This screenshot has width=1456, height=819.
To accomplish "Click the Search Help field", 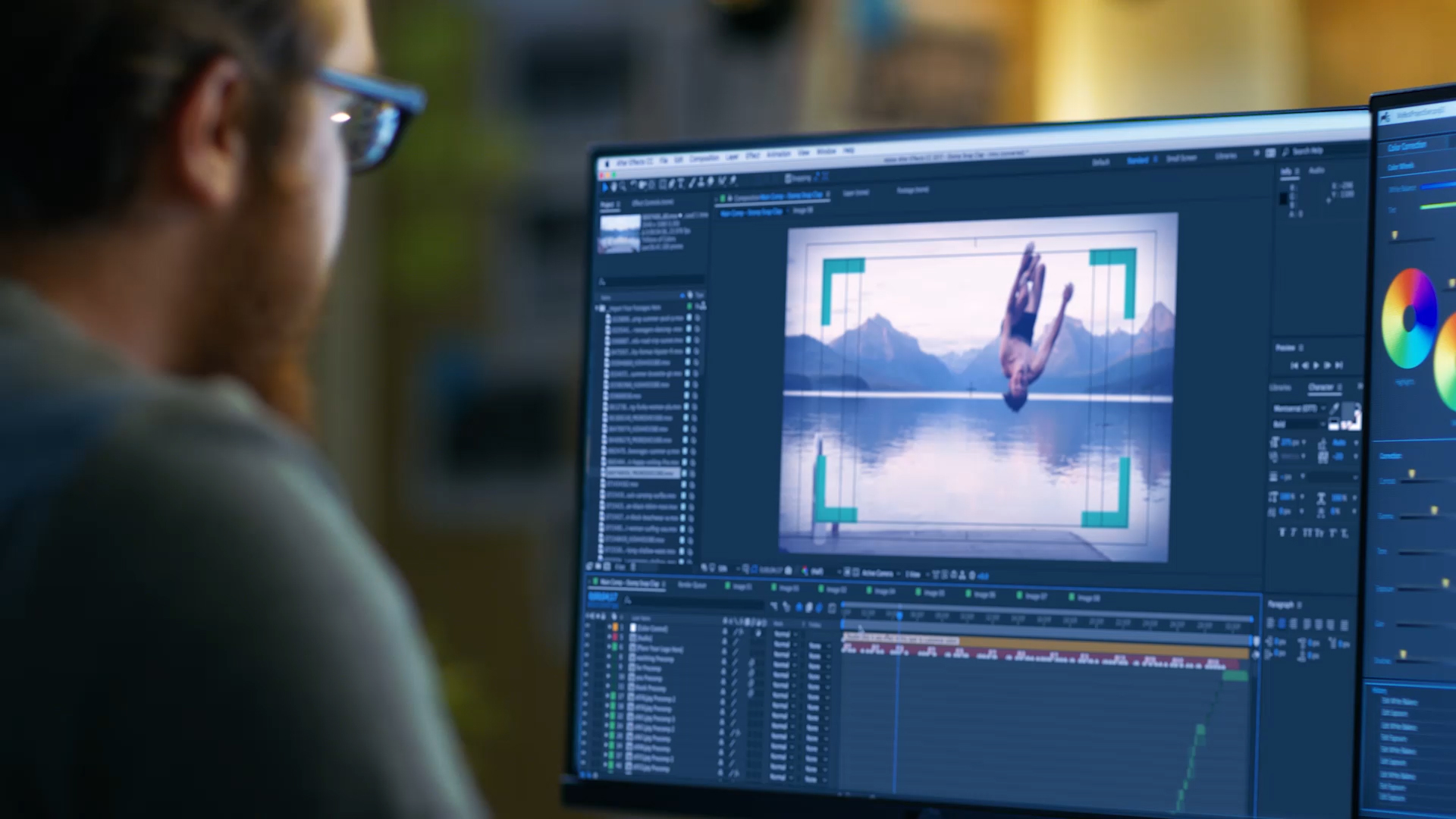I will (1307, 152).
